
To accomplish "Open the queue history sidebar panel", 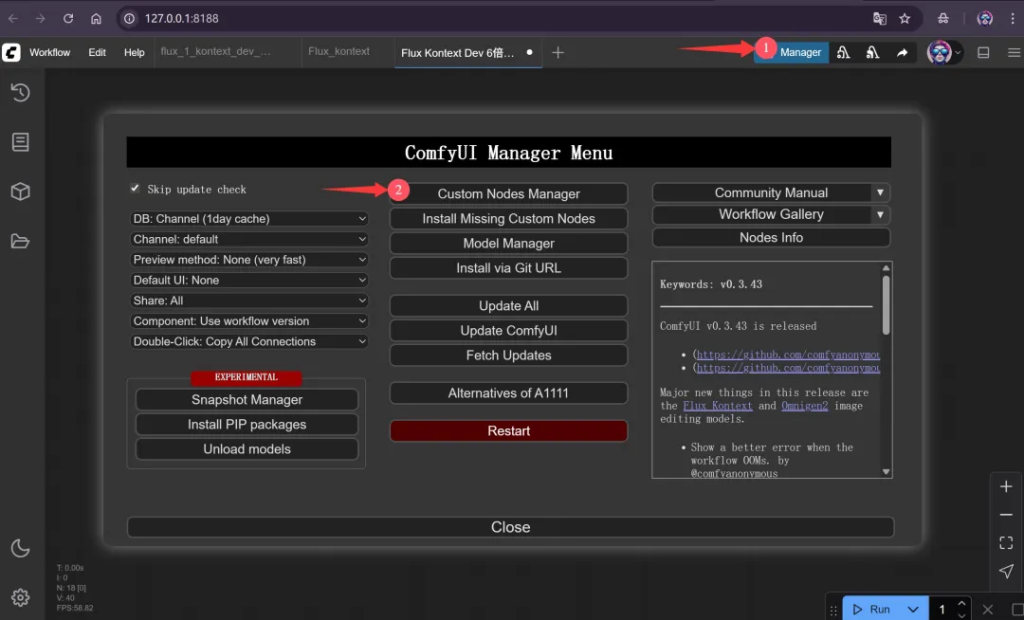I will pyautogui.click(x=20, y=93).
